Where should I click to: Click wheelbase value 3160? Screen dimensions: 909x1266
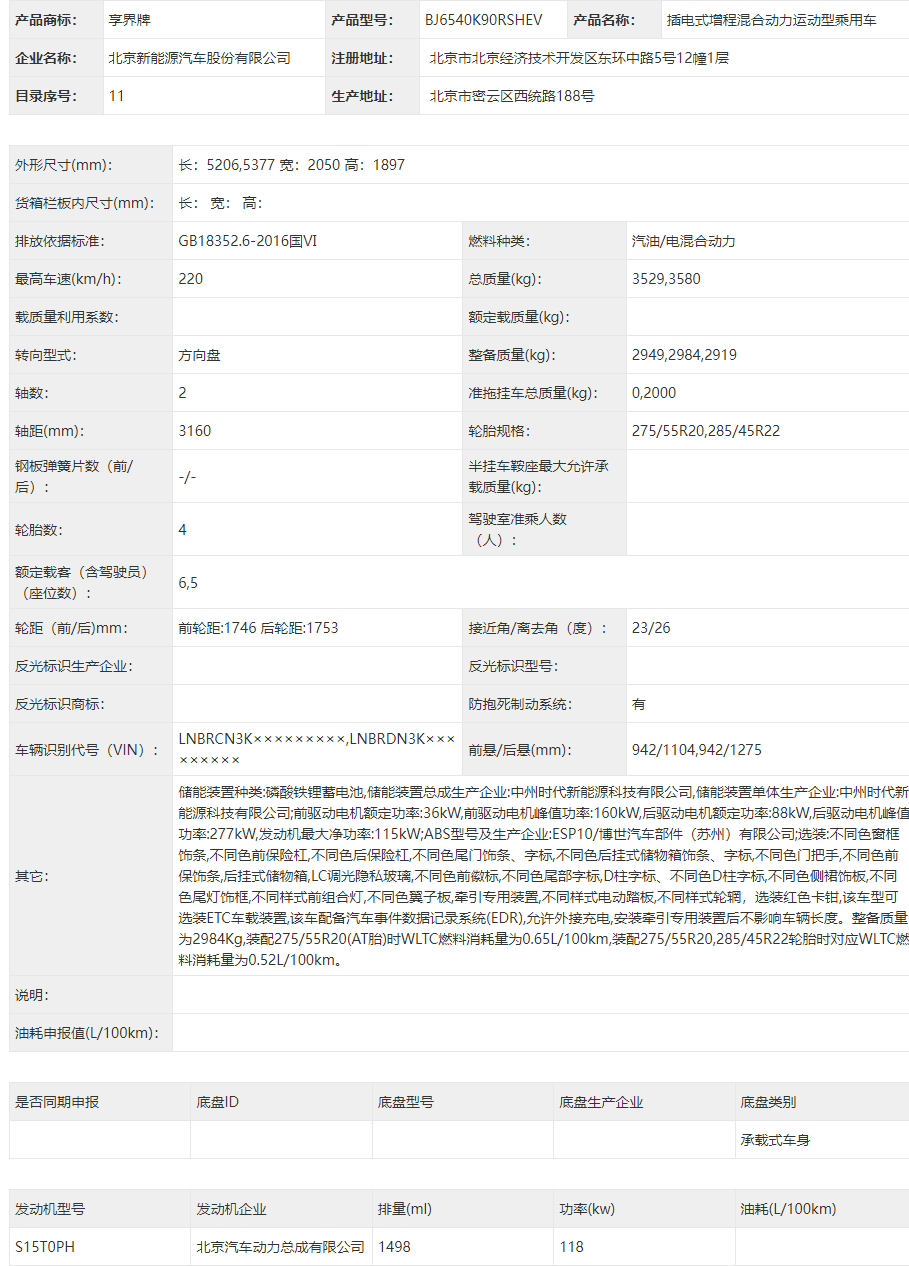coord(195,431)
